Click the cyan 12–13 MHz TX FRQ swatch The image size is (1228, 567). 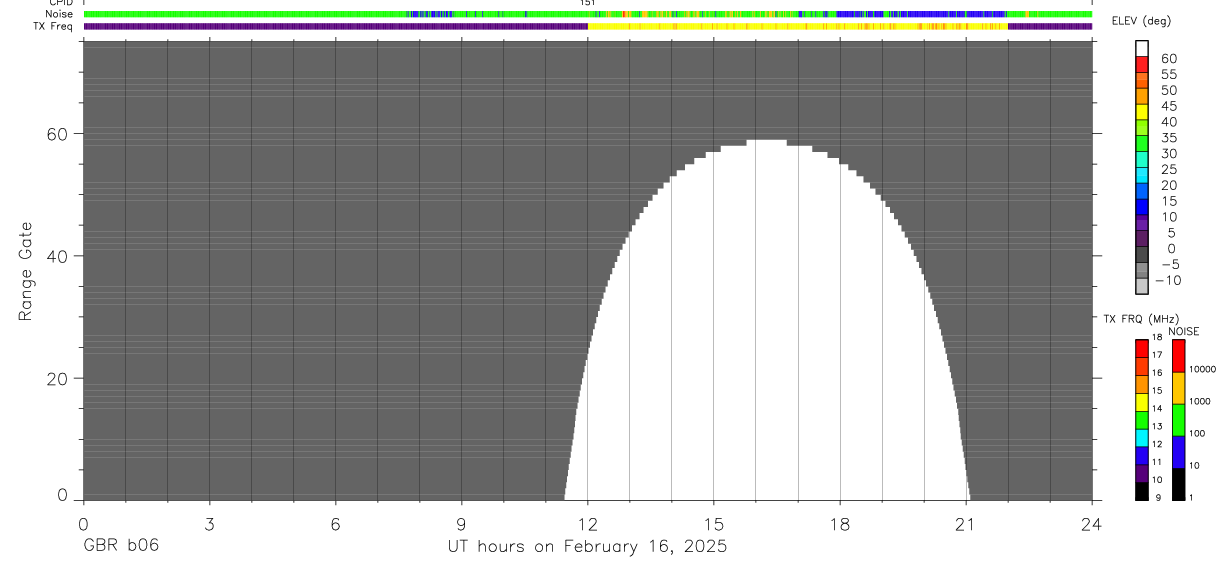point(1142,437)
